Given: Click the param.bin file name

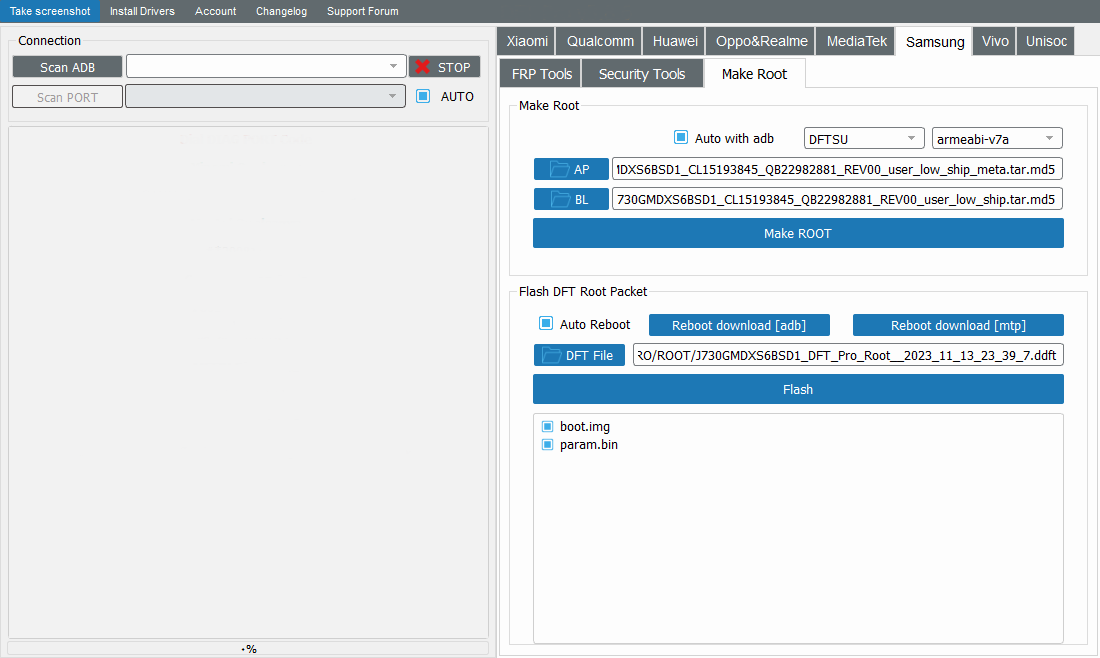Looking at the screenshot, I should click(589, 445).
